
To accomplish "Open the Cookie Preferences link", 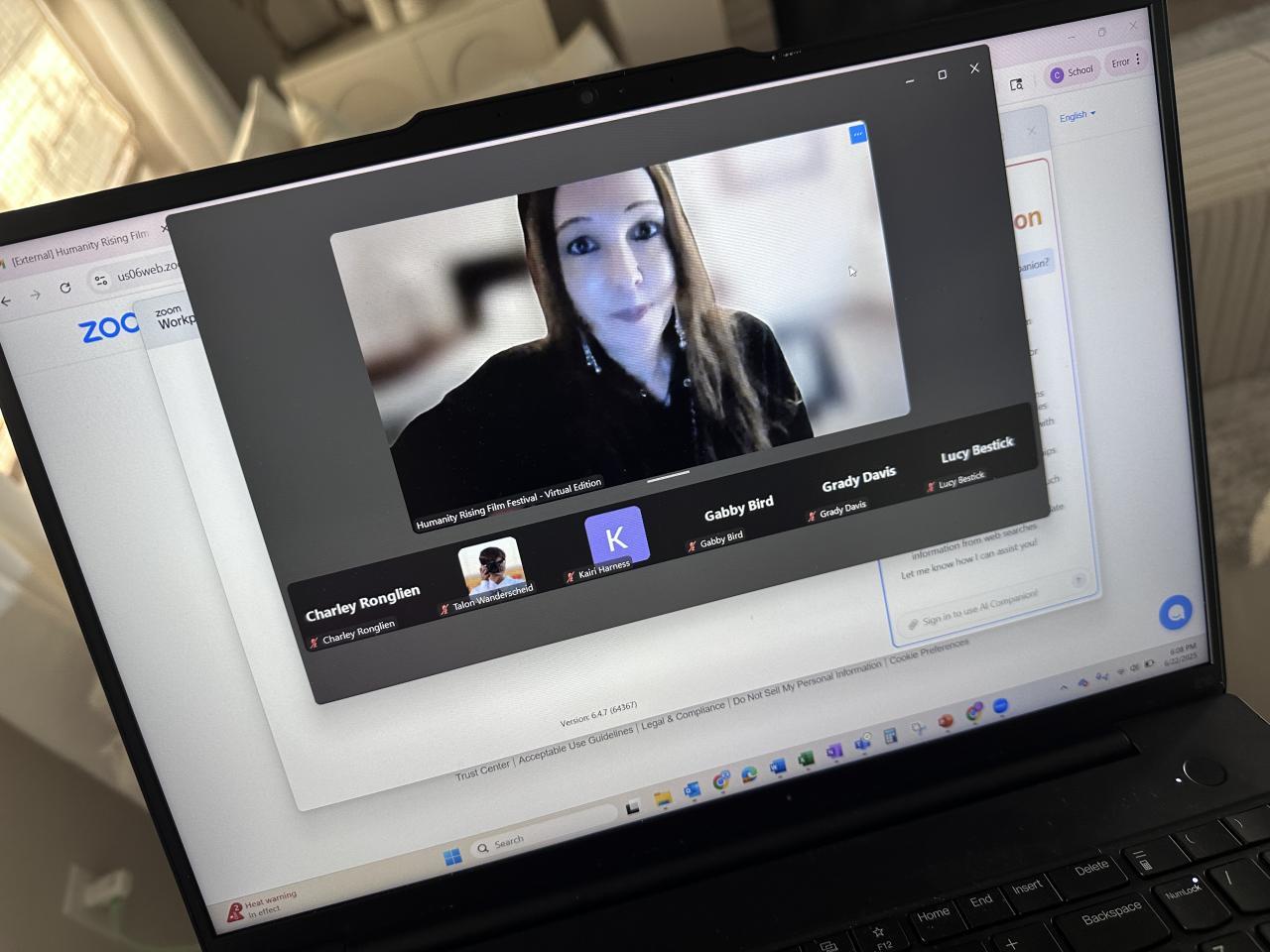I will pos(929,651).
